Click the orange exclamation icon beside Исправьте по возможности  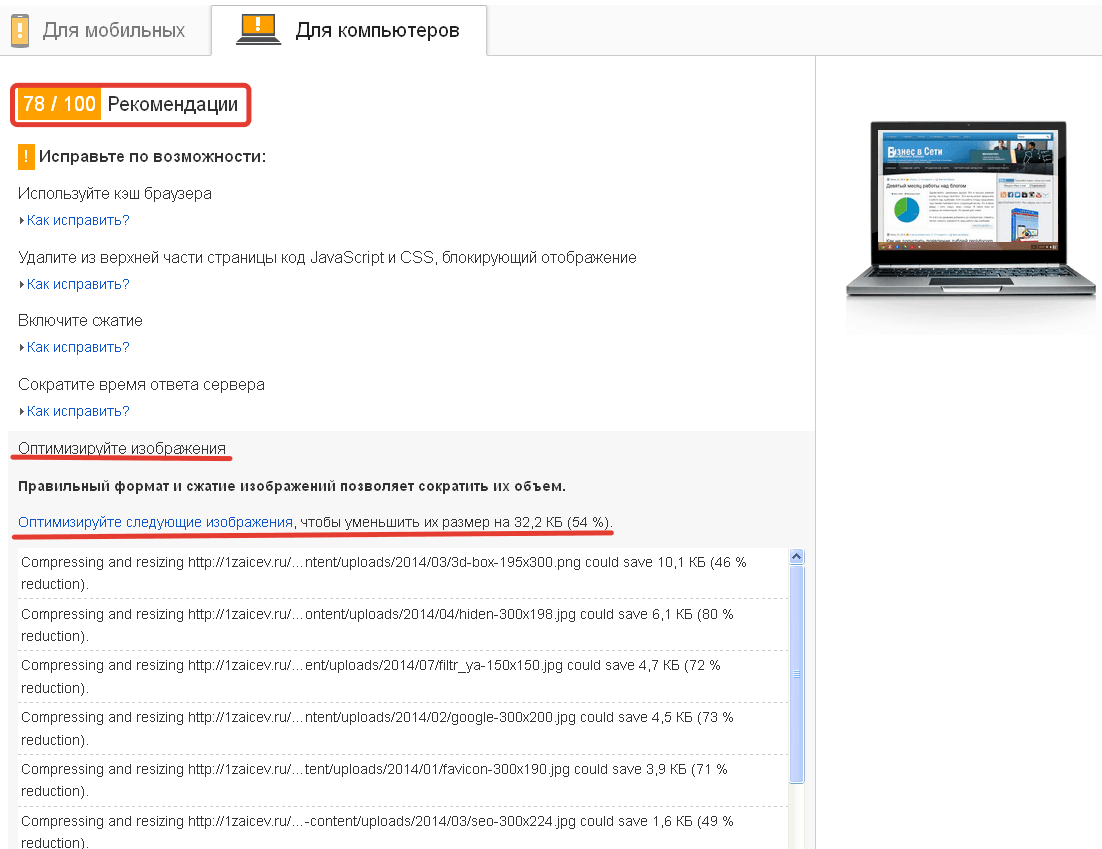click(26, 157)
